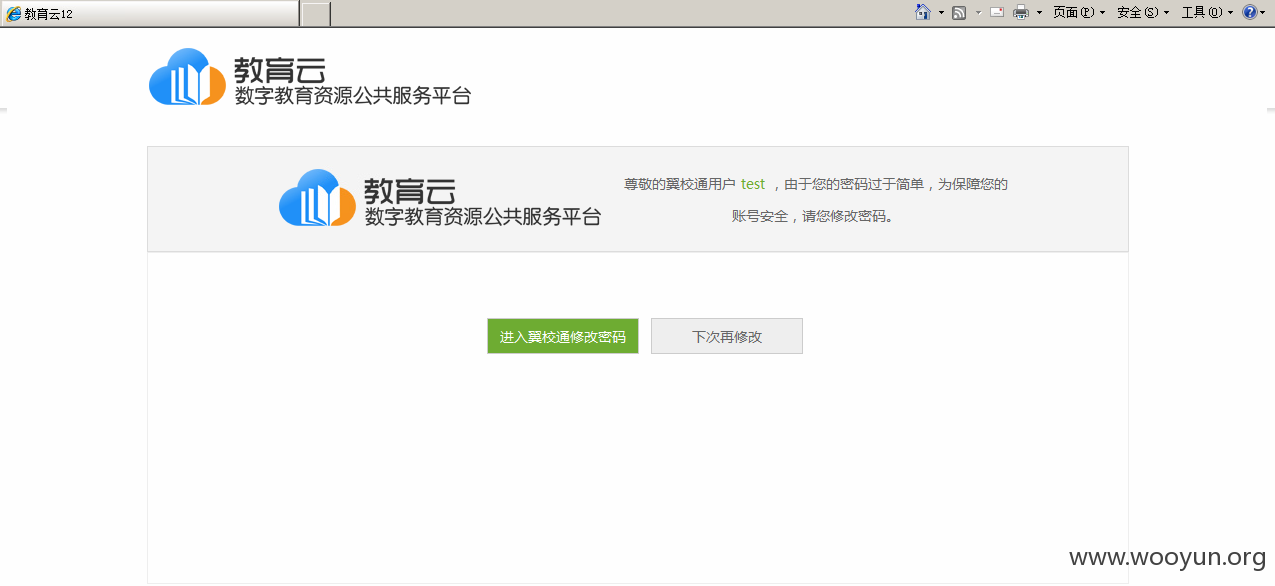The image size is (1275, 586).
Task: Open the Home button dropdown arrow
Action: point(941,13)
